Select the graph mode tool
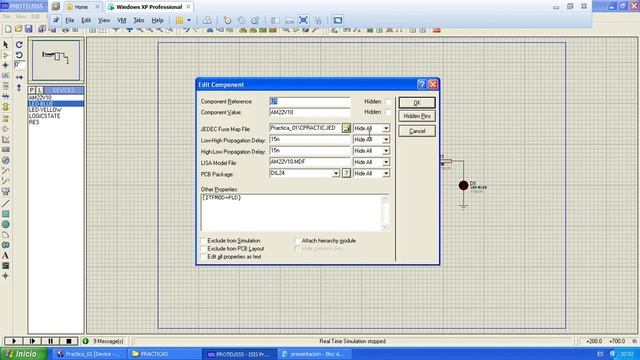Screen dimensions: 640x360 tap(5, 140)
